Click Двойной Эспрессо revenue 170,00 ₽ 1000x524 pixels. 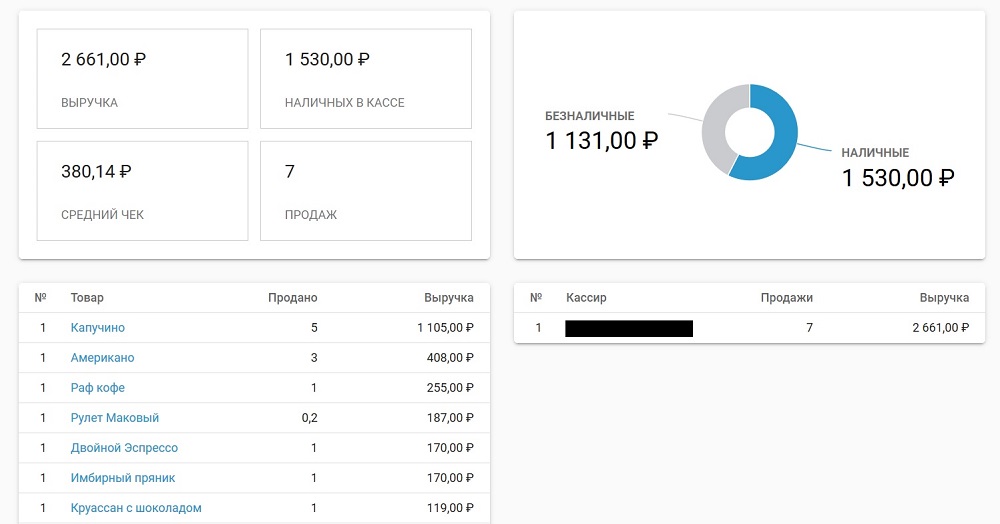[x=450, y=448]
